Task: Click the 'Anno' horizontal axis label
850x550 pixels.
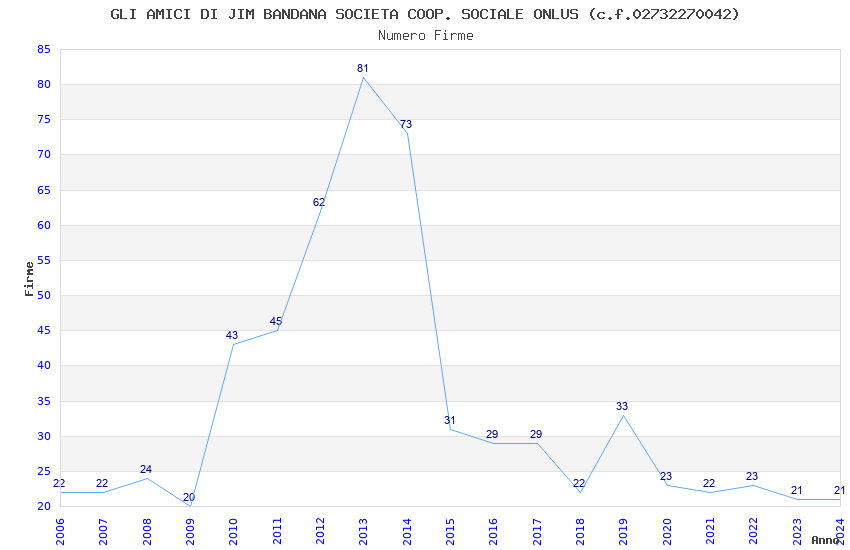Action: point(825,540)
